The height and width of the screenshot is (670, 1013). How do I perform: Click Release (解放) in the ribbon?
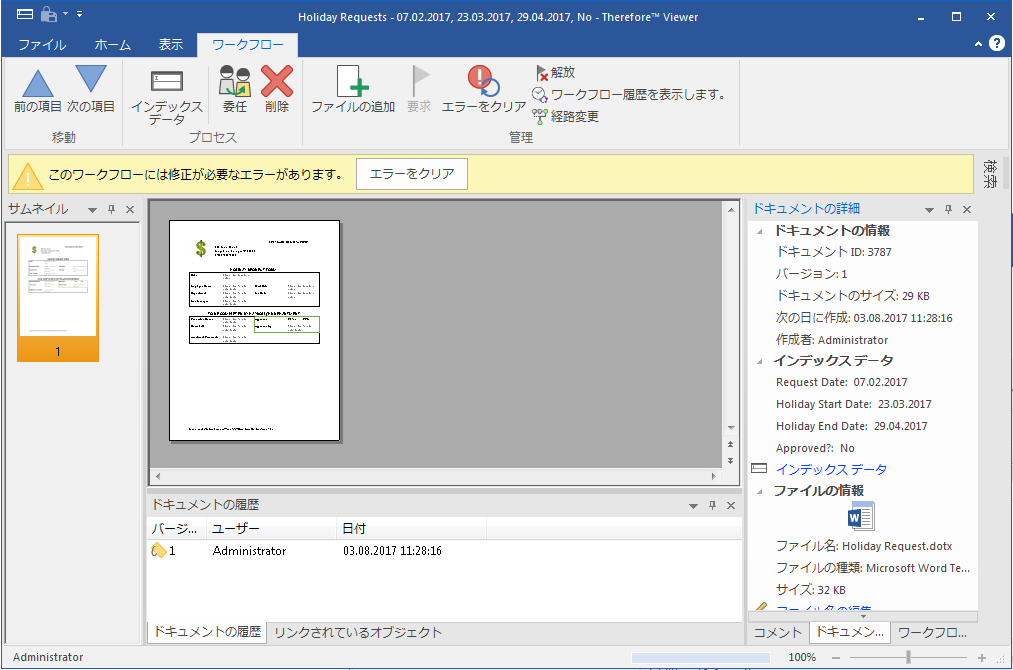pyautogui.click(x=555, y=72)
